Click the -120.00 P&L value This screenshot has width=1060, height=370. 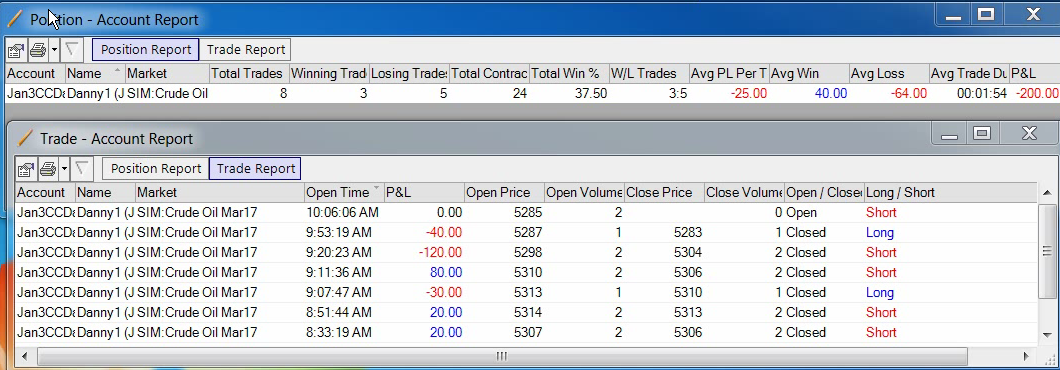(x=439, y=252)
